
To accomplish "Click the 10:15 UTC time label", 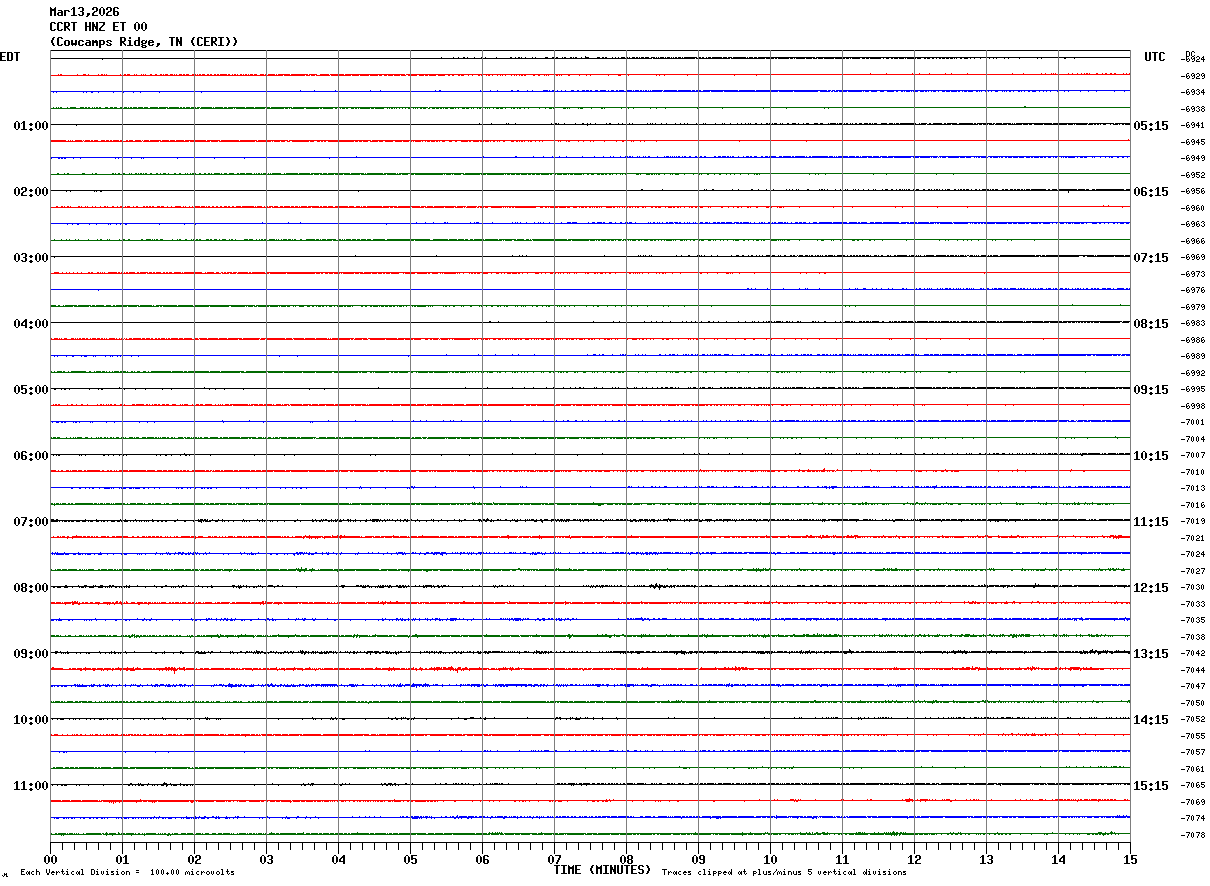I will [x=1150, y=456].
